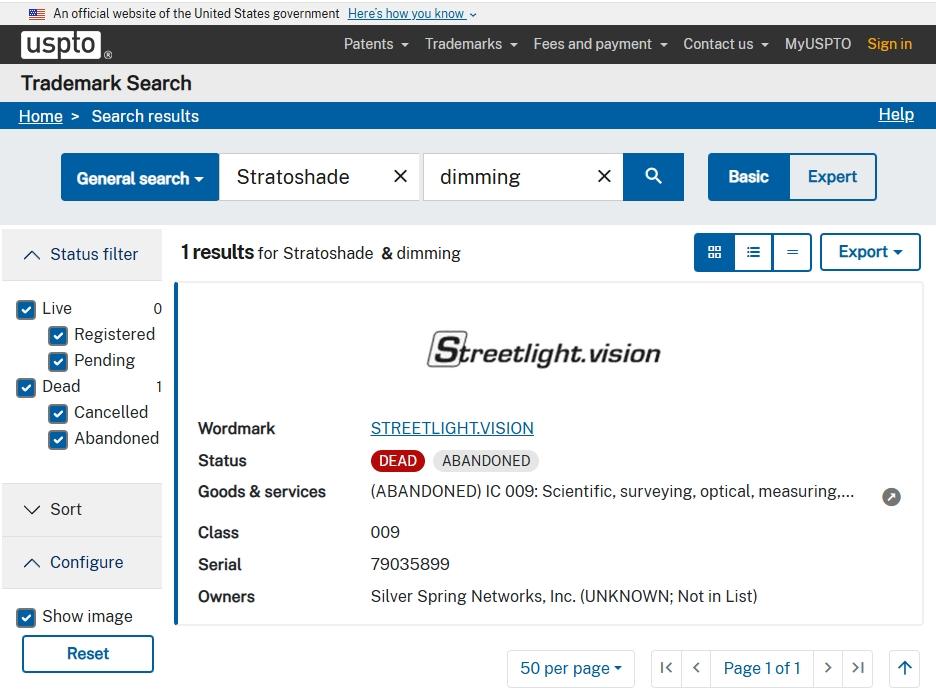This screenshot has width=936, height=694.
Task: Uncheck the Abandoned checkbox
Action: pos(58,439)
